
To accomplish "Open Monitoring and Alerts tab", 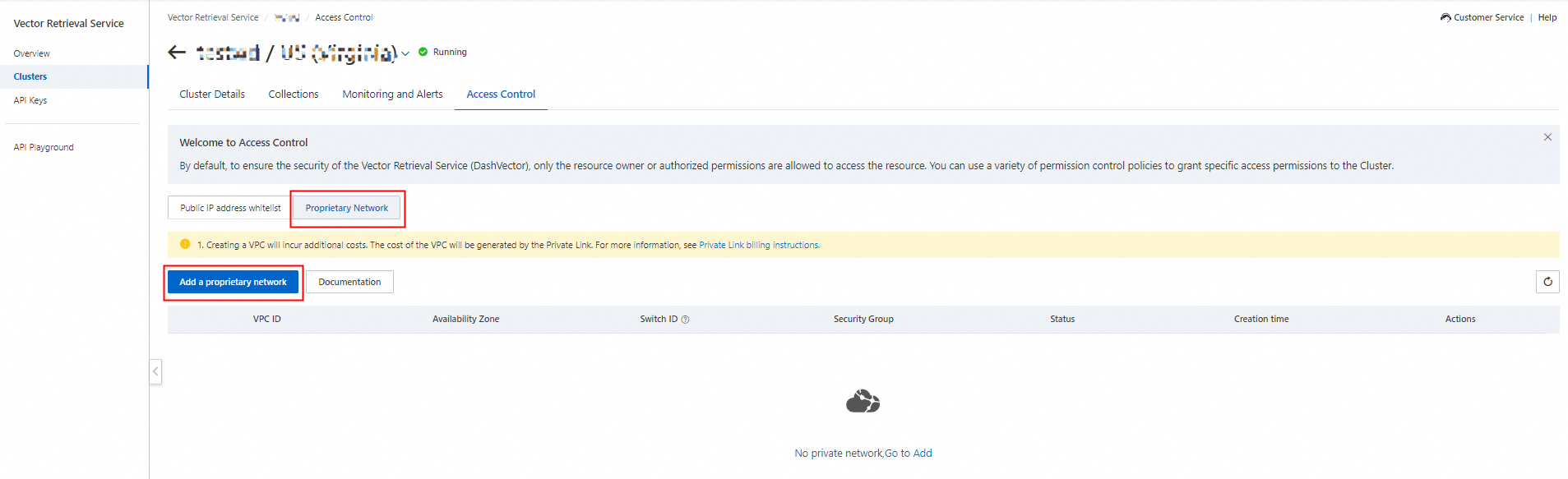I will point(392,94).
